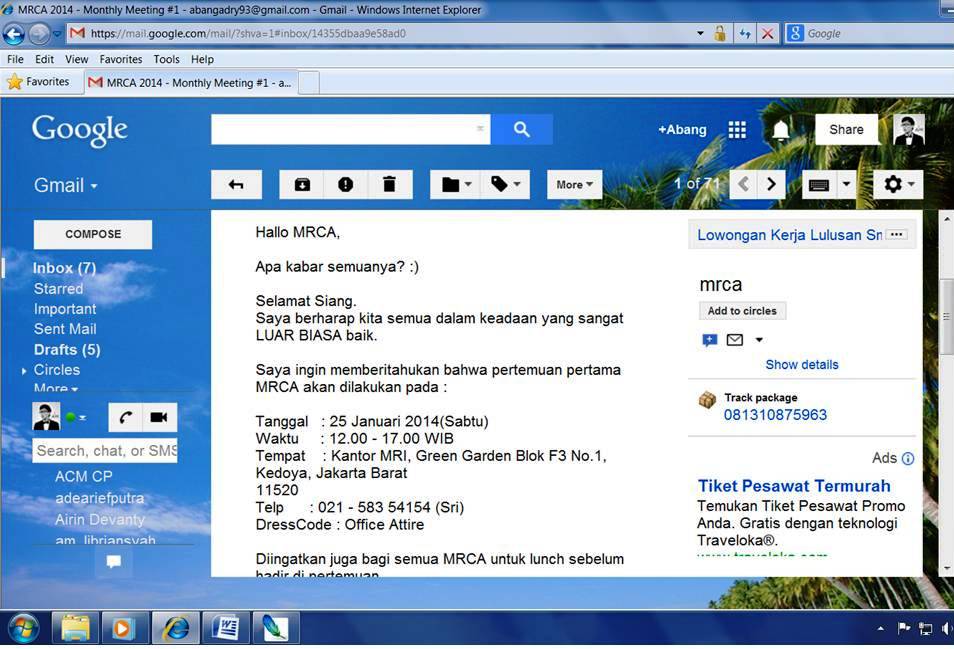Click the browser back arrow button
Viewport: 954px width, 649px height.
pyautogui.click(x=14, y=34)
